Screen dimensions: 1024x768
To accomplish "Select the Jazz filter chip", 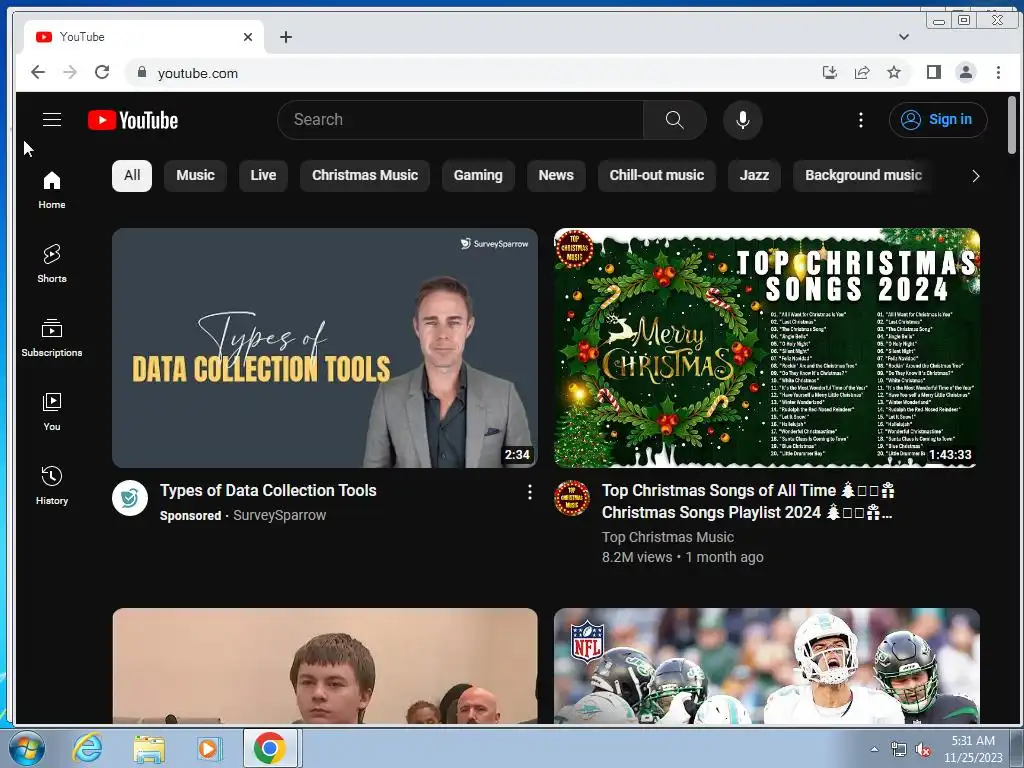I will (x=754, y=176).
